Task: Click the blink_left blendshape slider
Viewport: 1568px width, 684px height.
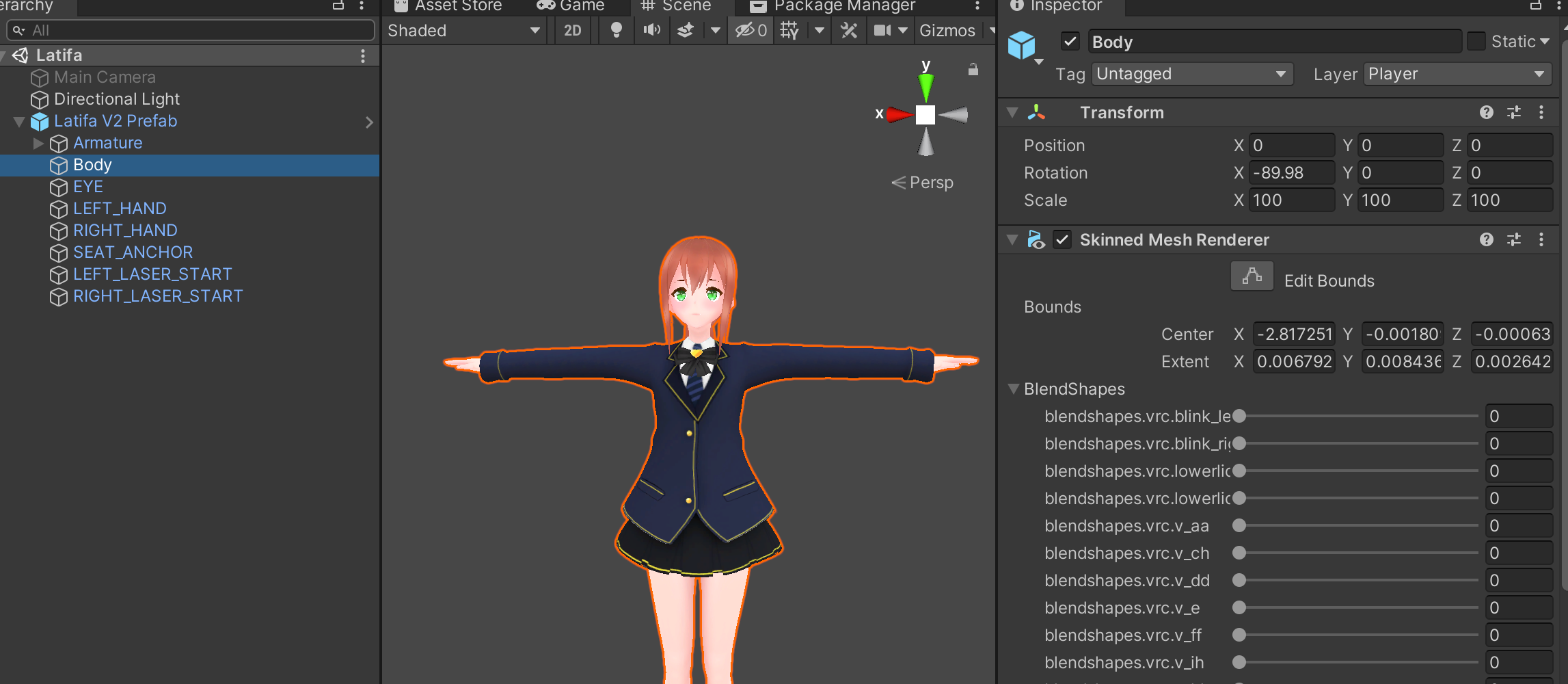Action: coord(1358,416)
